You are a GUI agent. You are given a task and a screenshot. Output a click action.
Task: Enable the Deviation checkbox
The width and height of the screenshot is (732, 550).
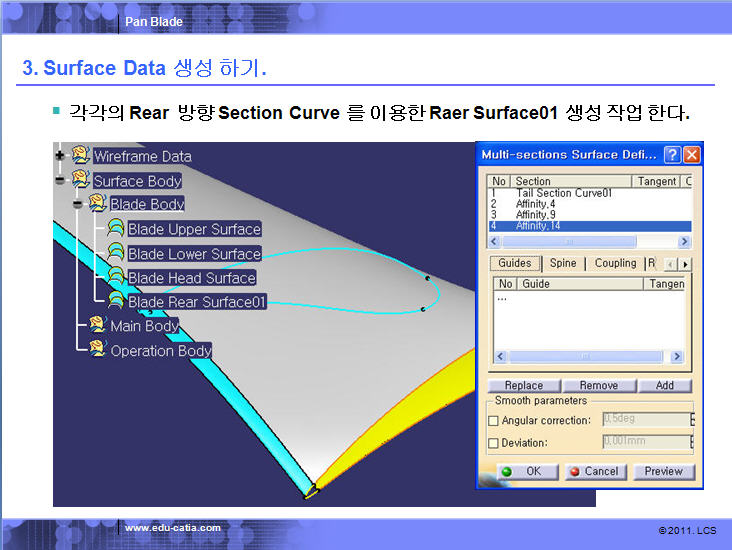(493, 443)
